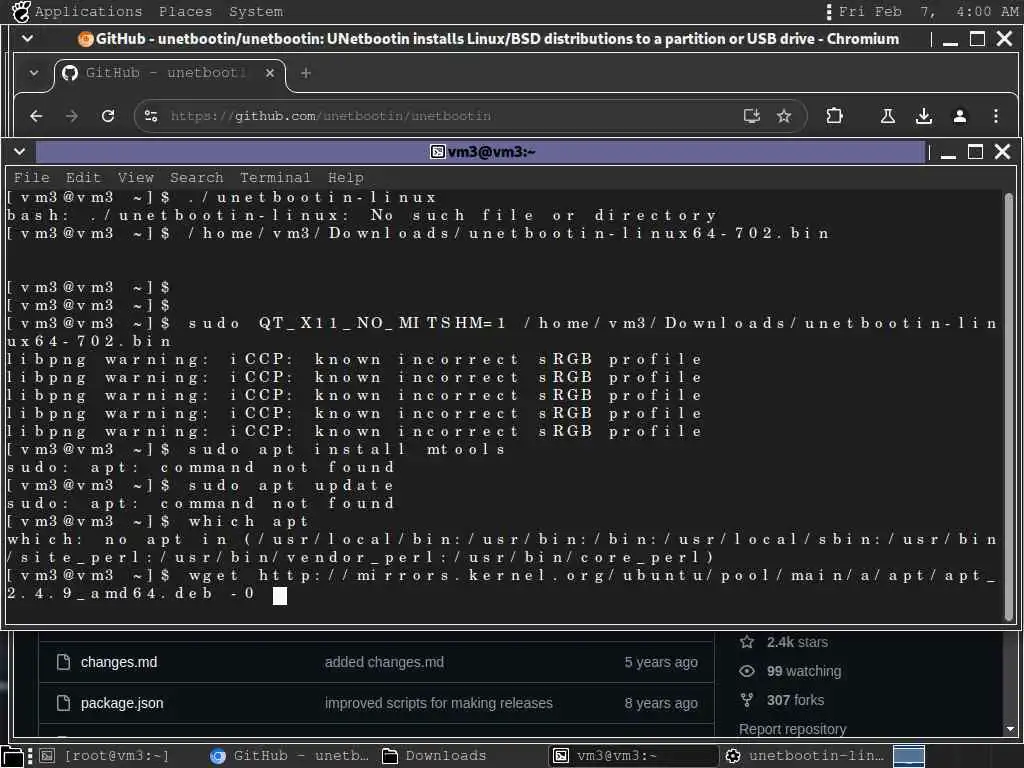Viewport: 1024px width, 768px height.
Task: Click Report repository link
Action: click(x=792, y=729)
